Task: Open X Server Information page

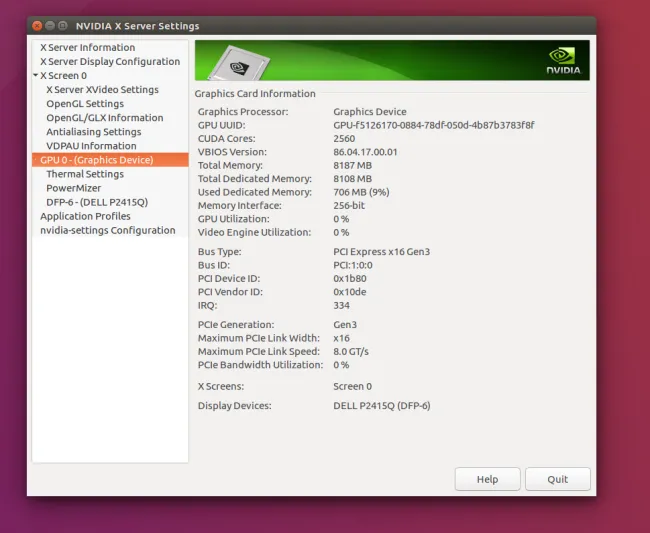Action: tap(87, 47)
